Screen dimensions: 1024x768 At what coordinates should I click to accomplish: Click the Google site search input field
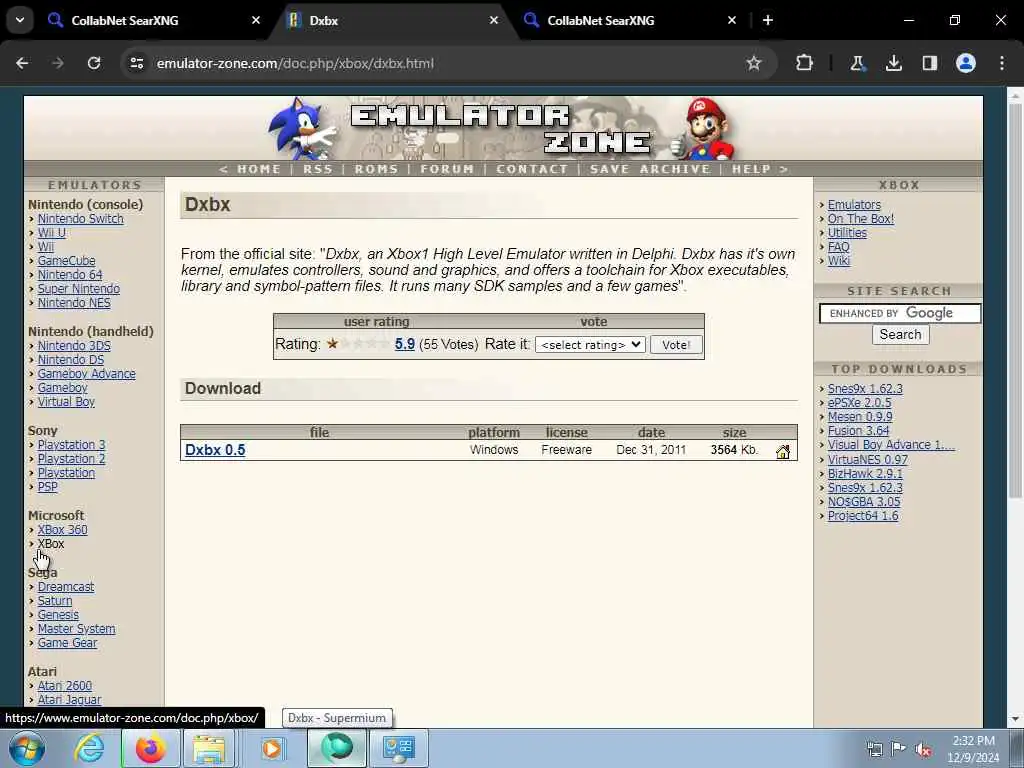(900, 313)
